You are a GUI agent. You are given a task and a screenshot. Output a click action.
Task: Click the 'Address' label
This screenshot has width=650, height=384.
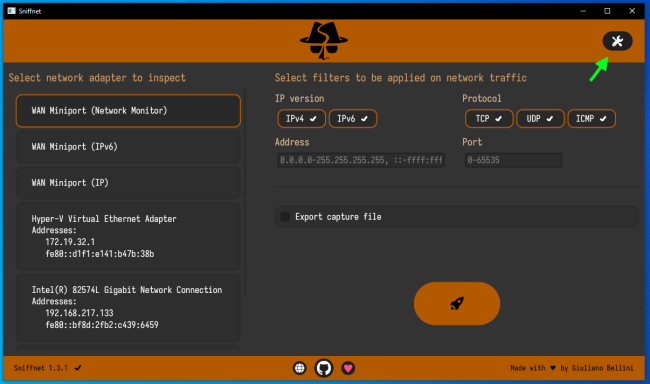tap(292, 142)
